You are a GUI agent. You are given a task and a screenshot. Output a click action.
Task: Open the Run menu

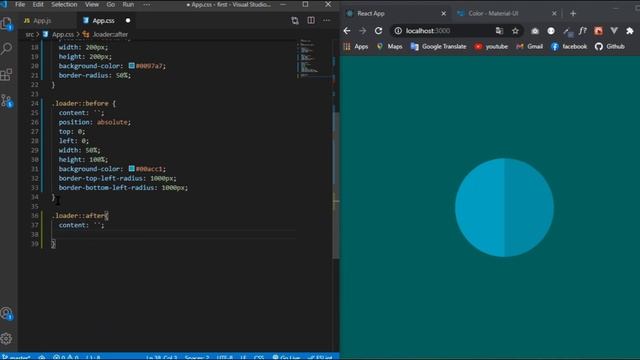(128, 4)
